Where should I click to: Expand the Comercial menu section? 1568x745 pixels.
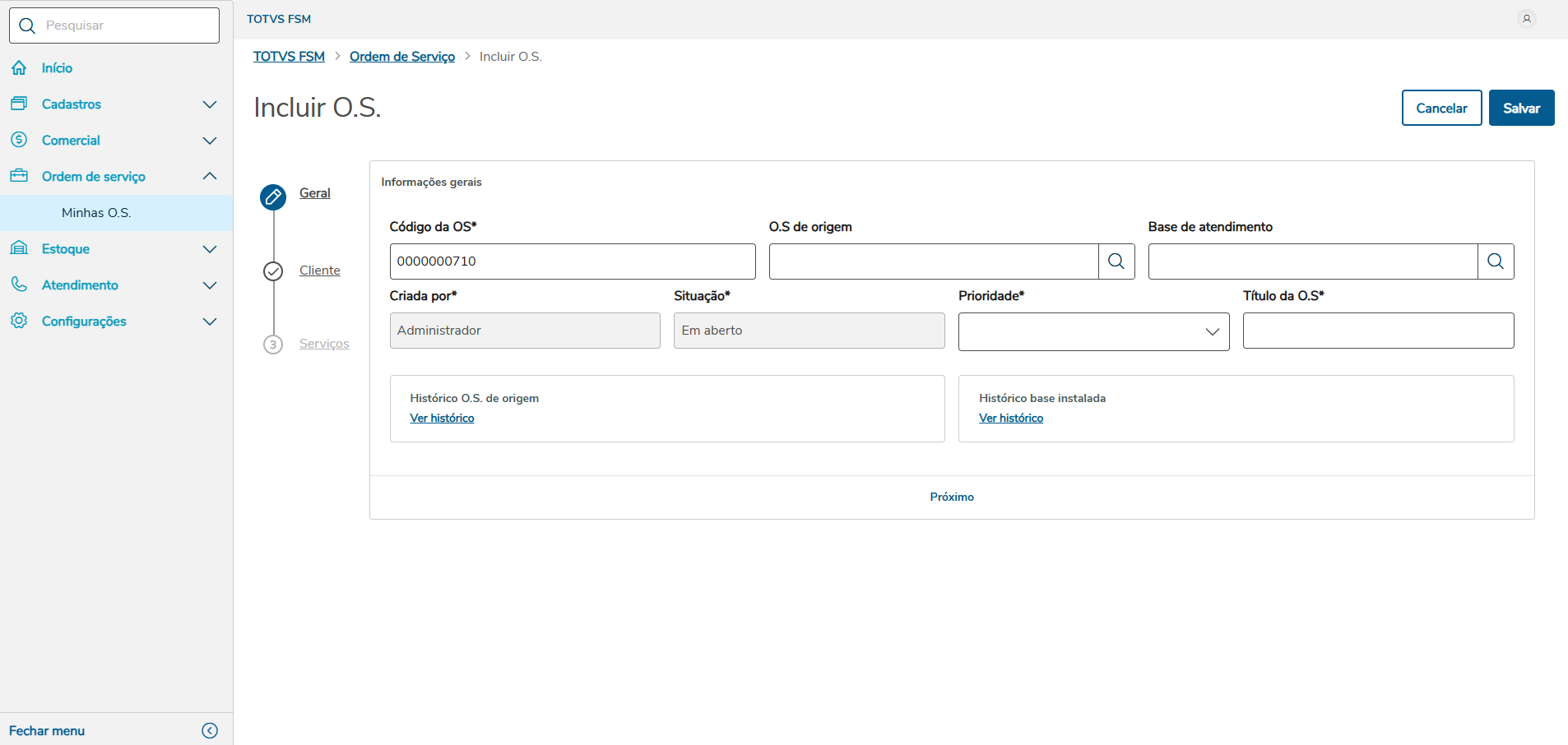tap(210, 141)
